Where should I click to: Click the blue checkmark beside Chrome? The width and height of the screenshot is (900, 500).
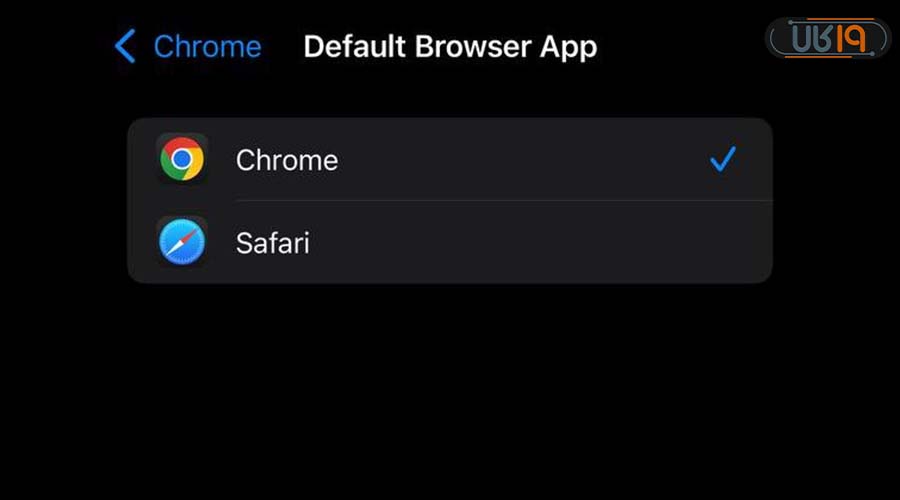coord(722,159)
